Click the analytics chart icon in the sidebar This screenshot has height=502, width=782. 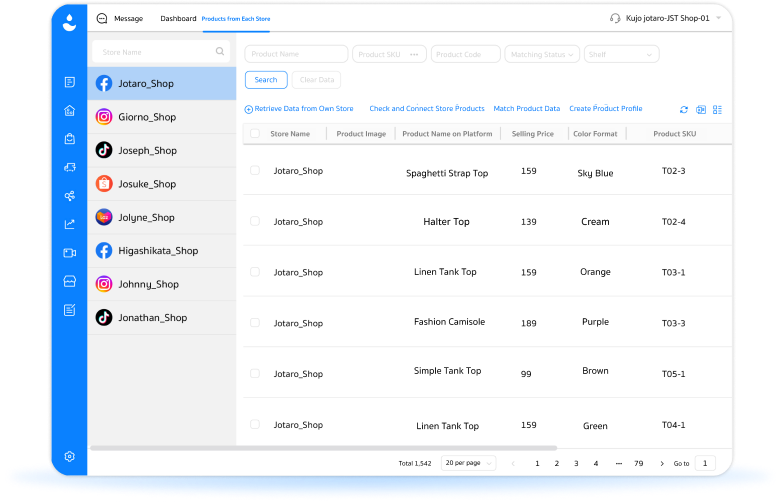coord(70,224)
